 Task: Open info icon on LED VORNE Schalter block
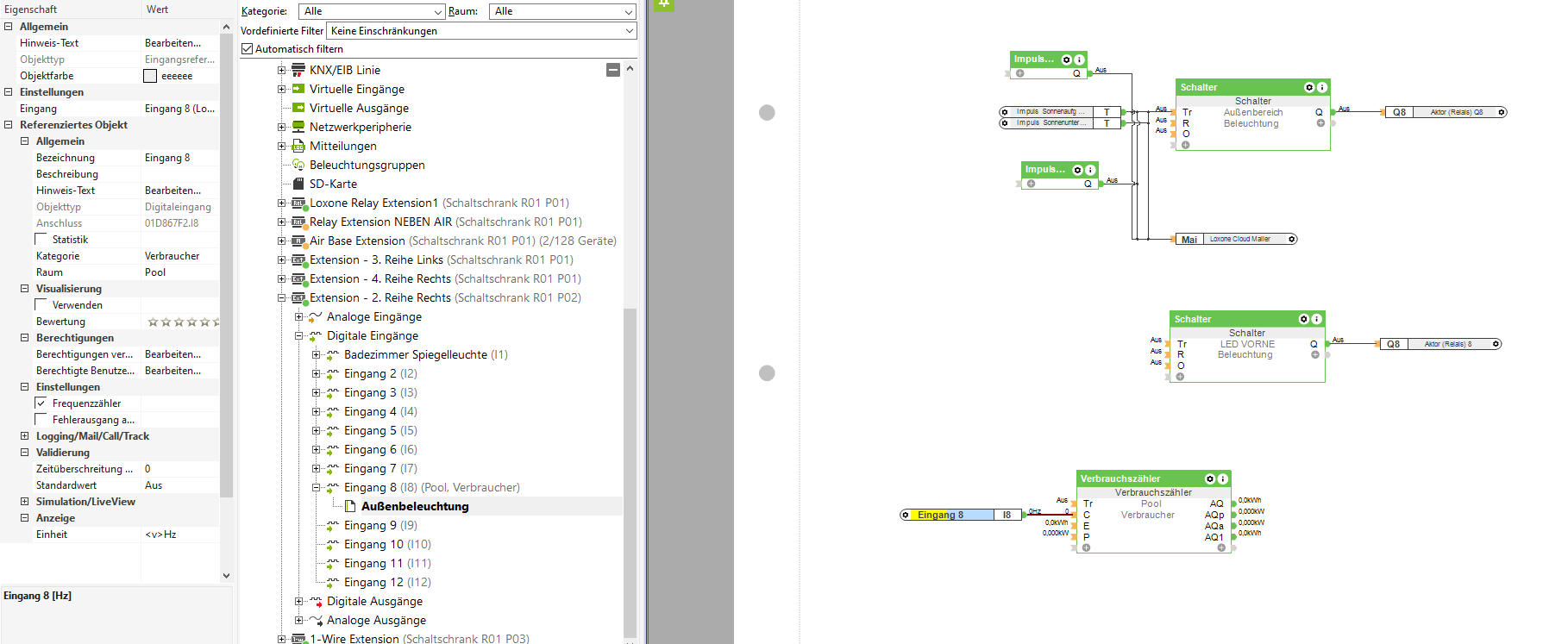coord(1316,319)
